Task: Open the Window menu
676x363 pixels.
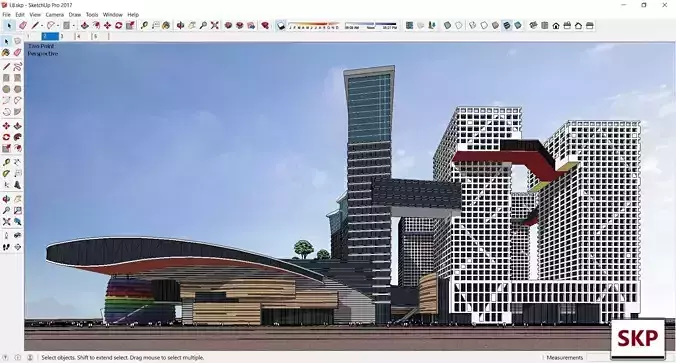Action: point(113,15)
